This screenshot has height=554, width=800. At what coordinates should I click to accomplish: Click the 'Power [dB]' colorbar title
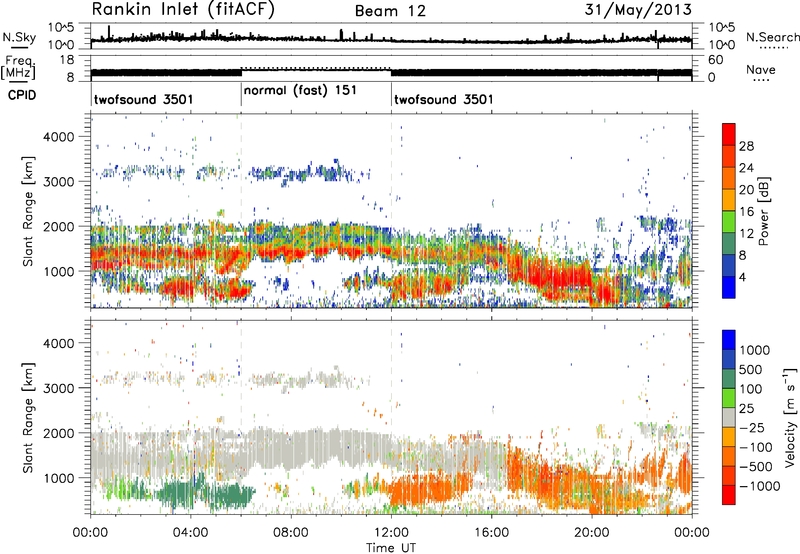[763, 211]
